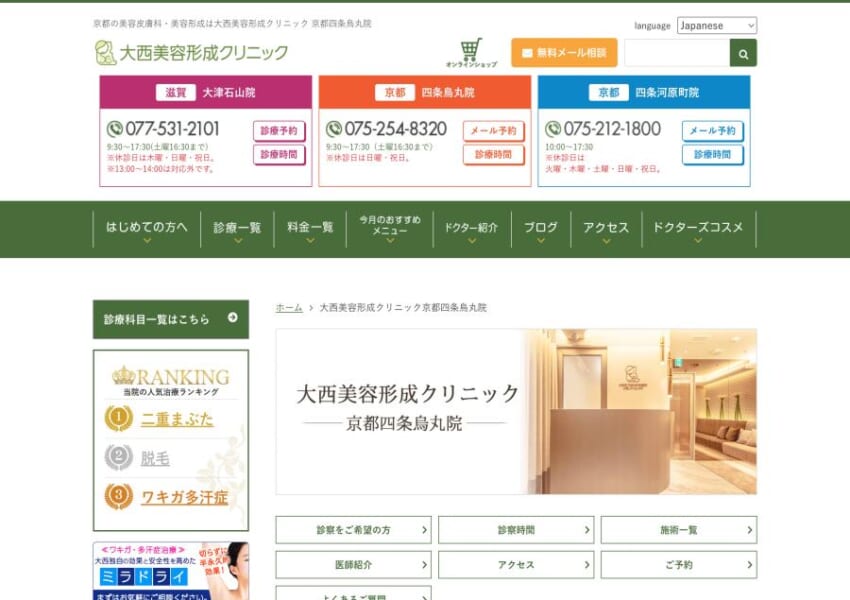Image resolution: width=850 pixels, height=600 pixels.
Task: Expand the はじめての方へ menu
Action: click(146, 229)
